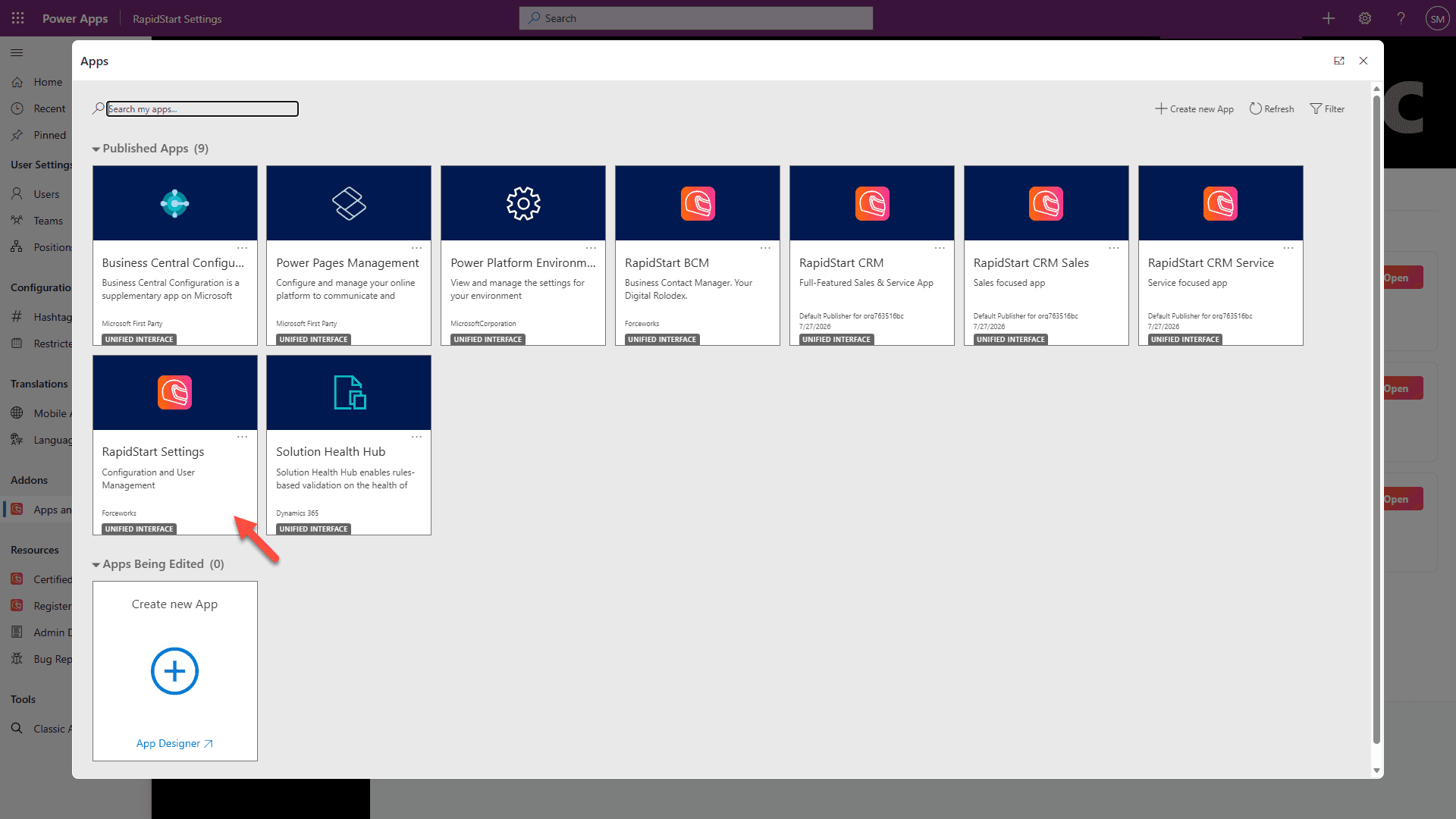The image size is (1456, 819).
Task: Open more options for Solution Health Hub
Action: [x=417, y=437]
